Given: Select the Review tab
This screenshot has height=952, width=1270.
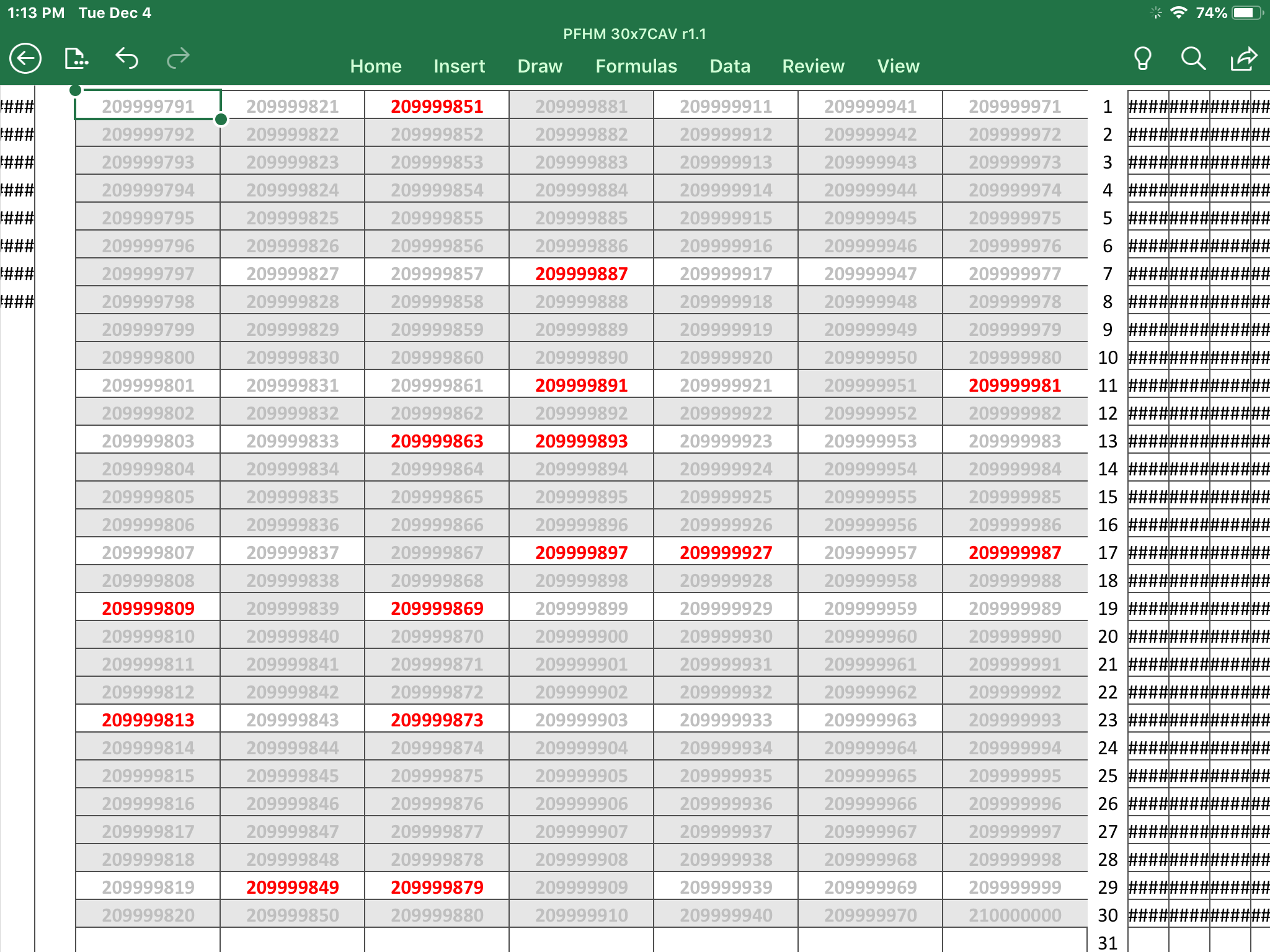Looking at the screenshot, I should (x=813, y=66).
